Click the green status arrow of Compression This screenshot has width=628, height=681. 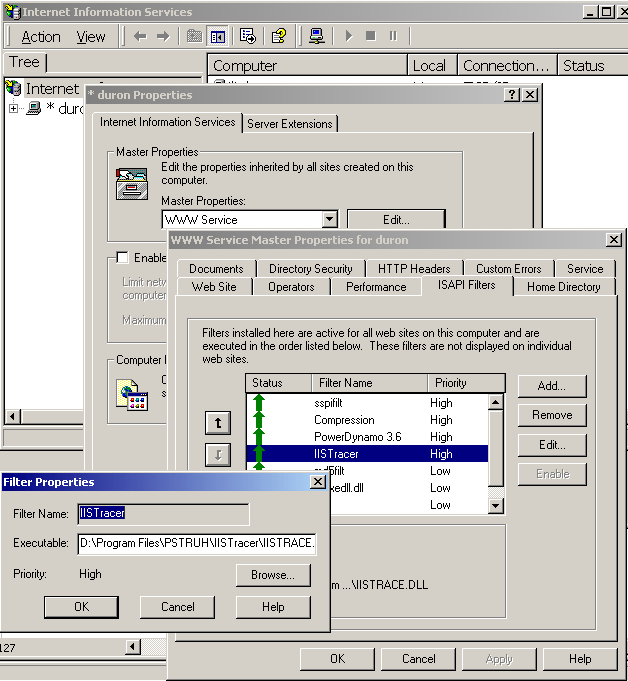[259, 420]
